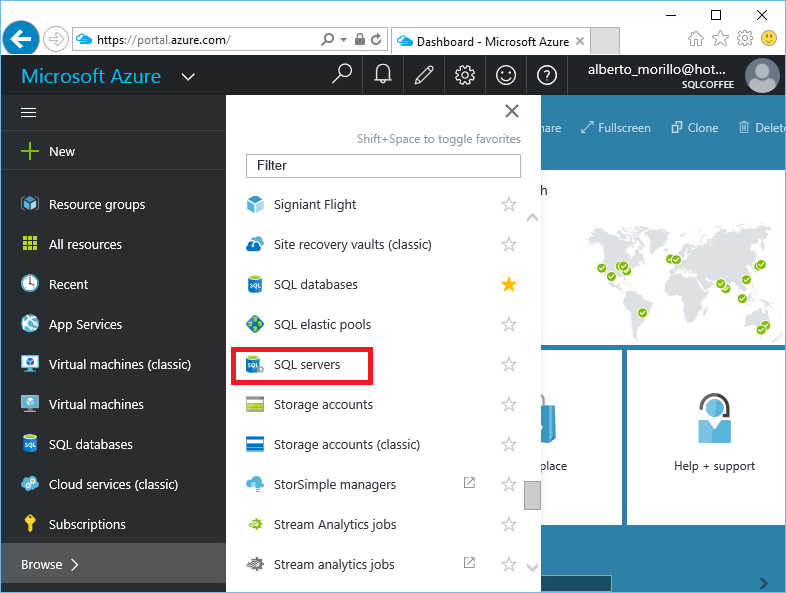786x593 pixels.
Task: Favorite SQL servers star
Action: (509, 364)
